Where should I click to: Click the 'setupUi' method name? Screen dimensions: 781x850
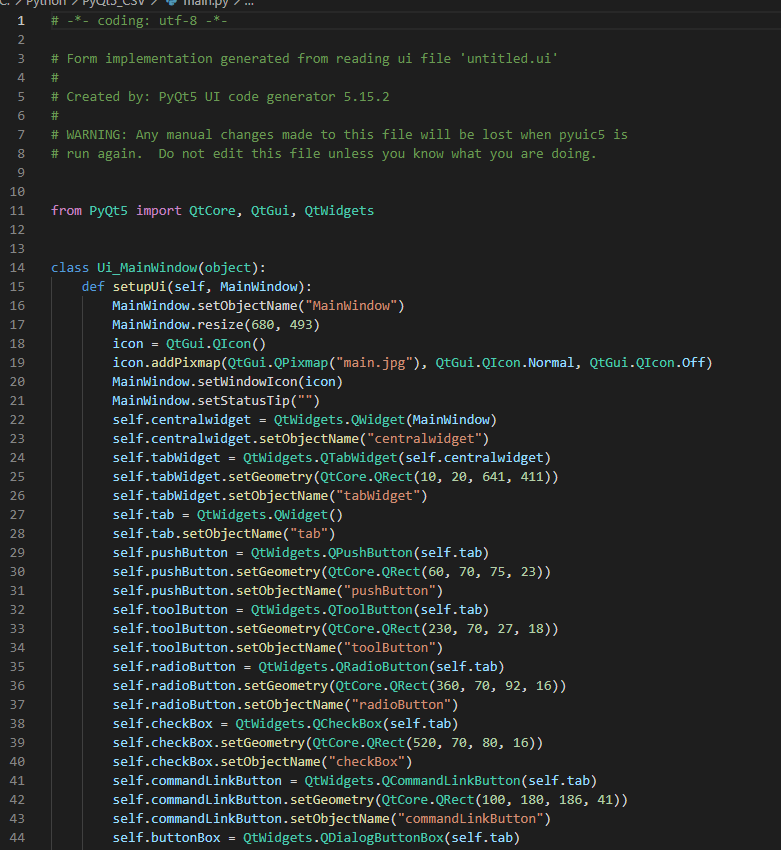coord(139,287)
